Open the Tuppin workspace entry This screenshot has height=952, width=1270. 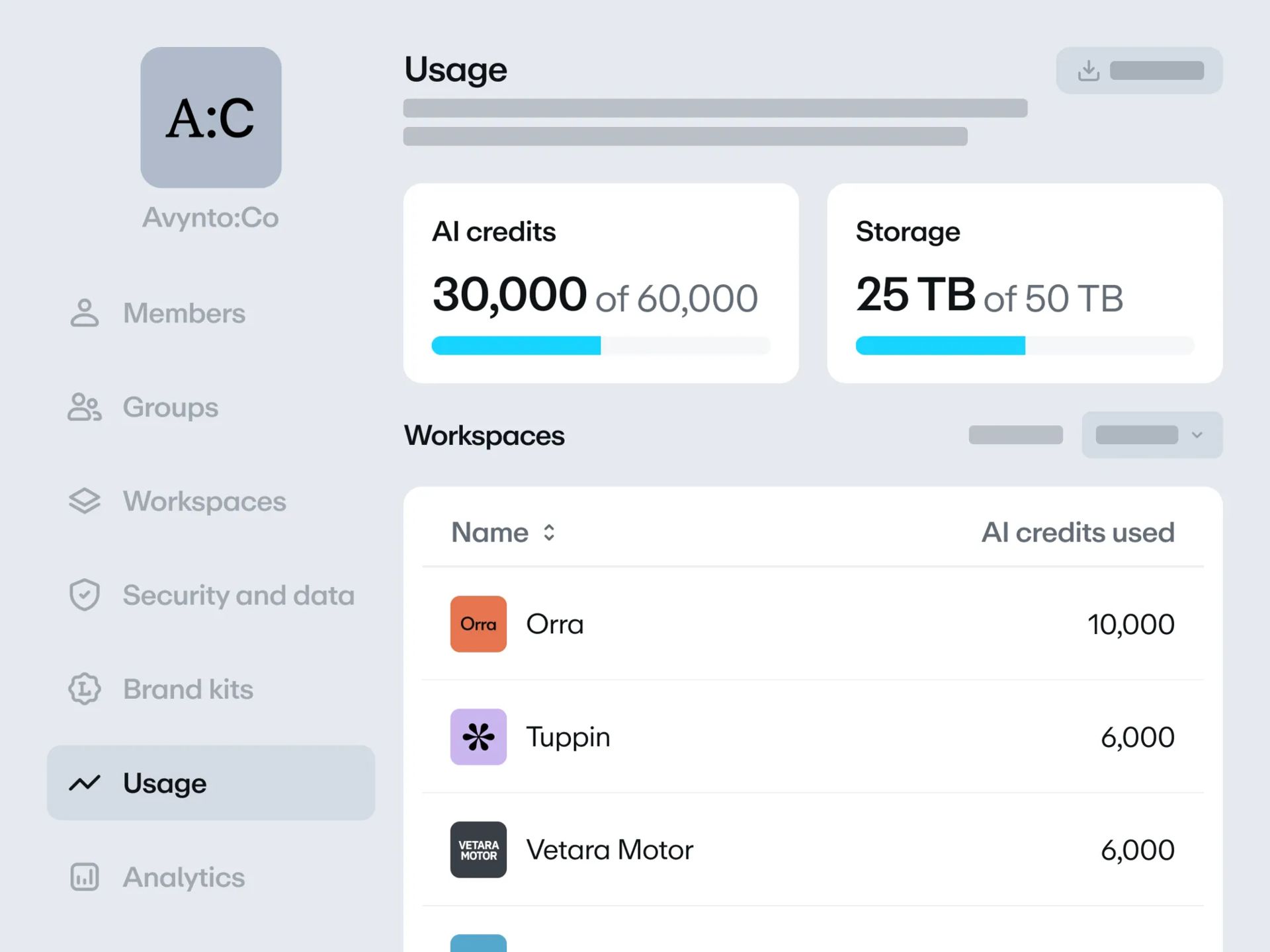(568, 737)
